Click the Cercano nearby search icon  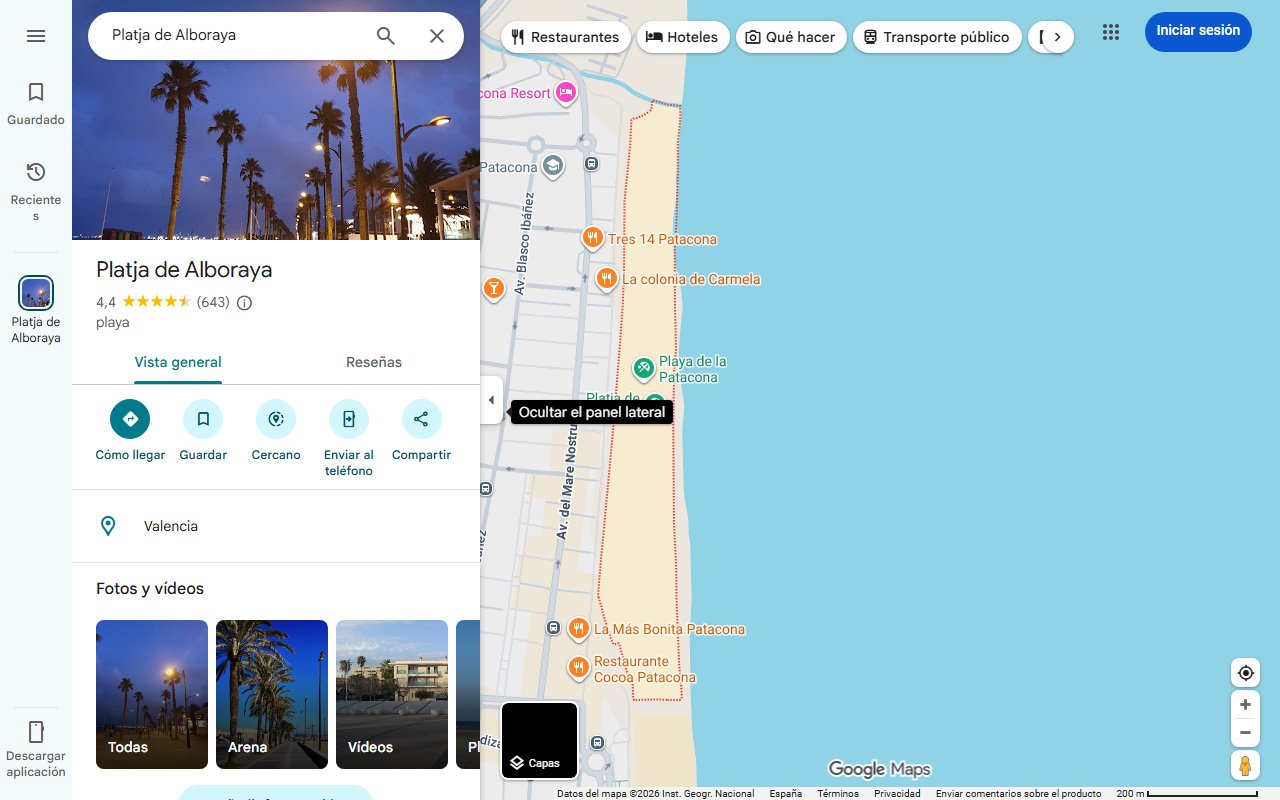click(x=276, y=419)
